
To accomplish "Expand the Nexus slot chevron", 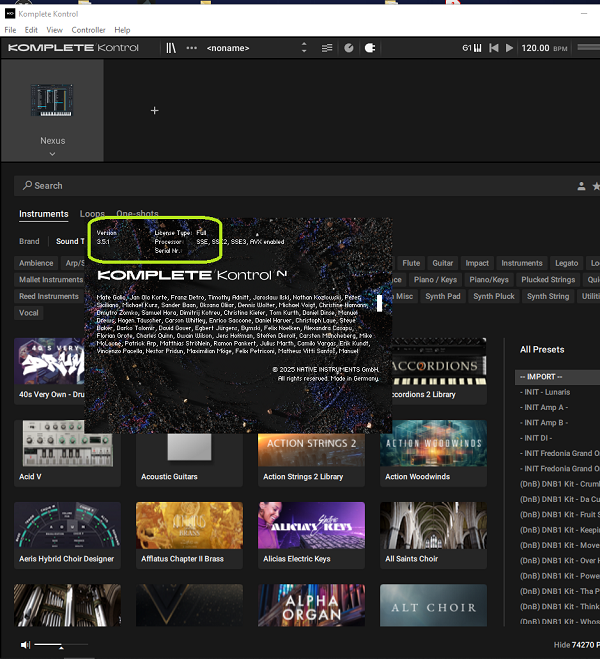I will click(x=52, y=154).
